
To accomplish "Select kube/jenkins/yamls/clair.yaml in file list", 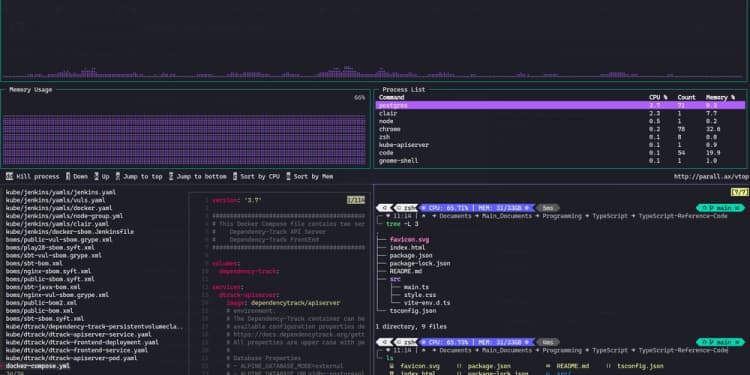I will [57, 224].
